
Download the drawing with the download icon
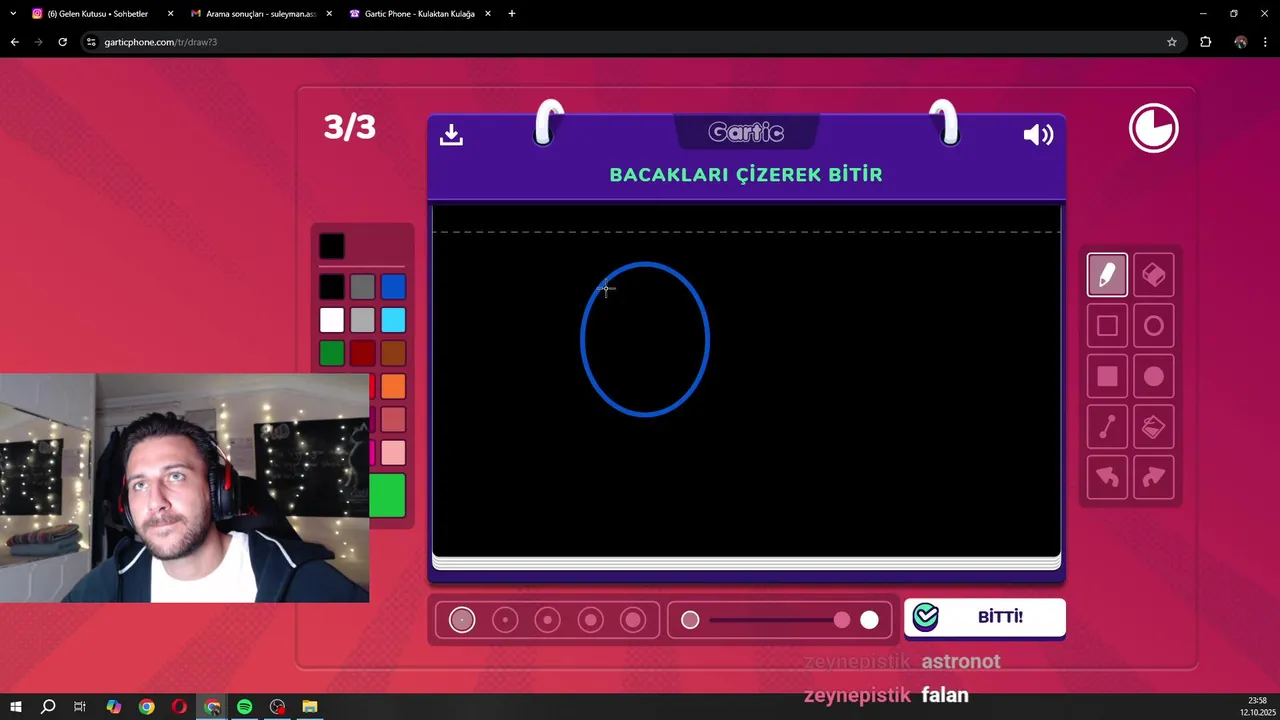451,135
